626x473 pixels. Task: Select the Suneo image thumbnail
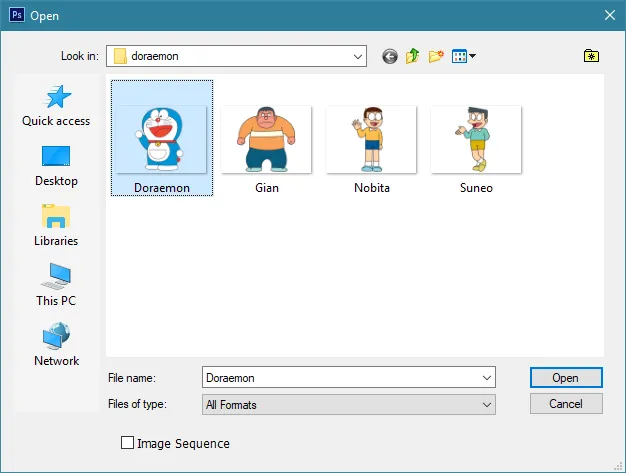[x=476, y=139]
